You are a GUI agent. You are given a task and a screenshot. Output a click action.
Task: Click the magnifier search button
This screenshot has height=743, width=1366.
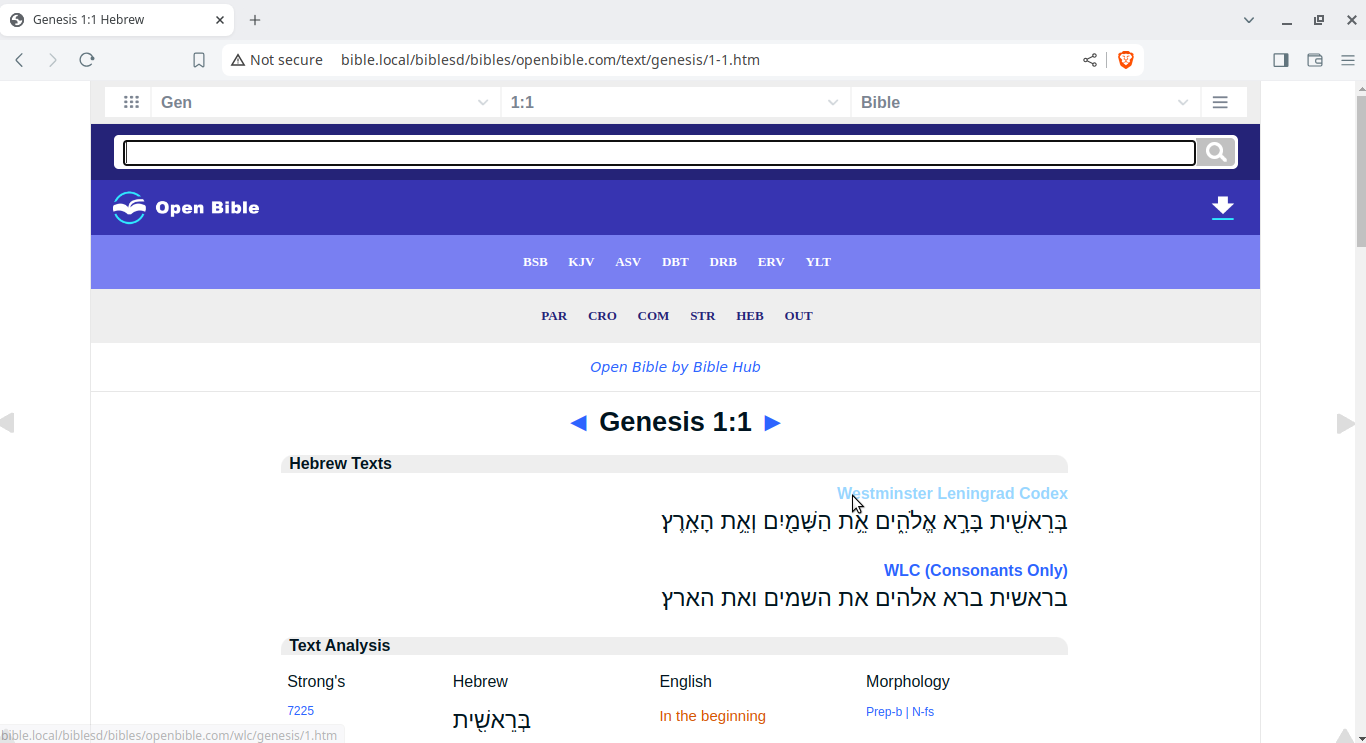(x=1216, y=152)
